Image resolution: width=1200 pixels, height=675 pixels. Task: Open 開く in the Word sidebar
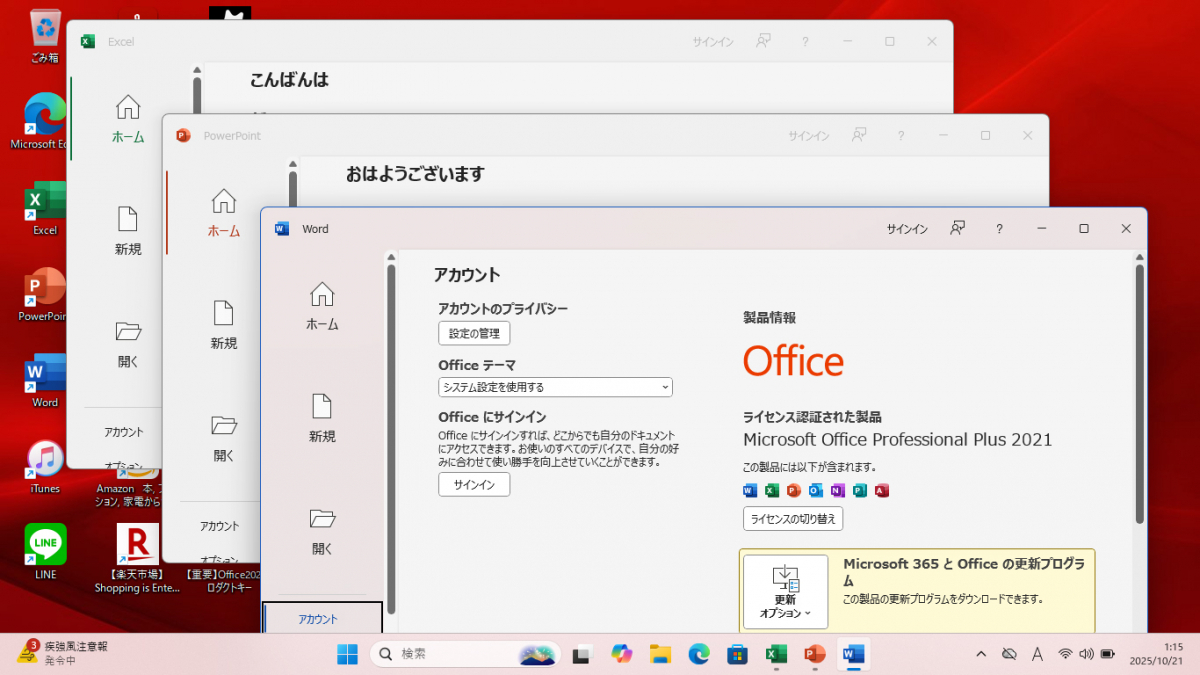(x=321, y=530)
